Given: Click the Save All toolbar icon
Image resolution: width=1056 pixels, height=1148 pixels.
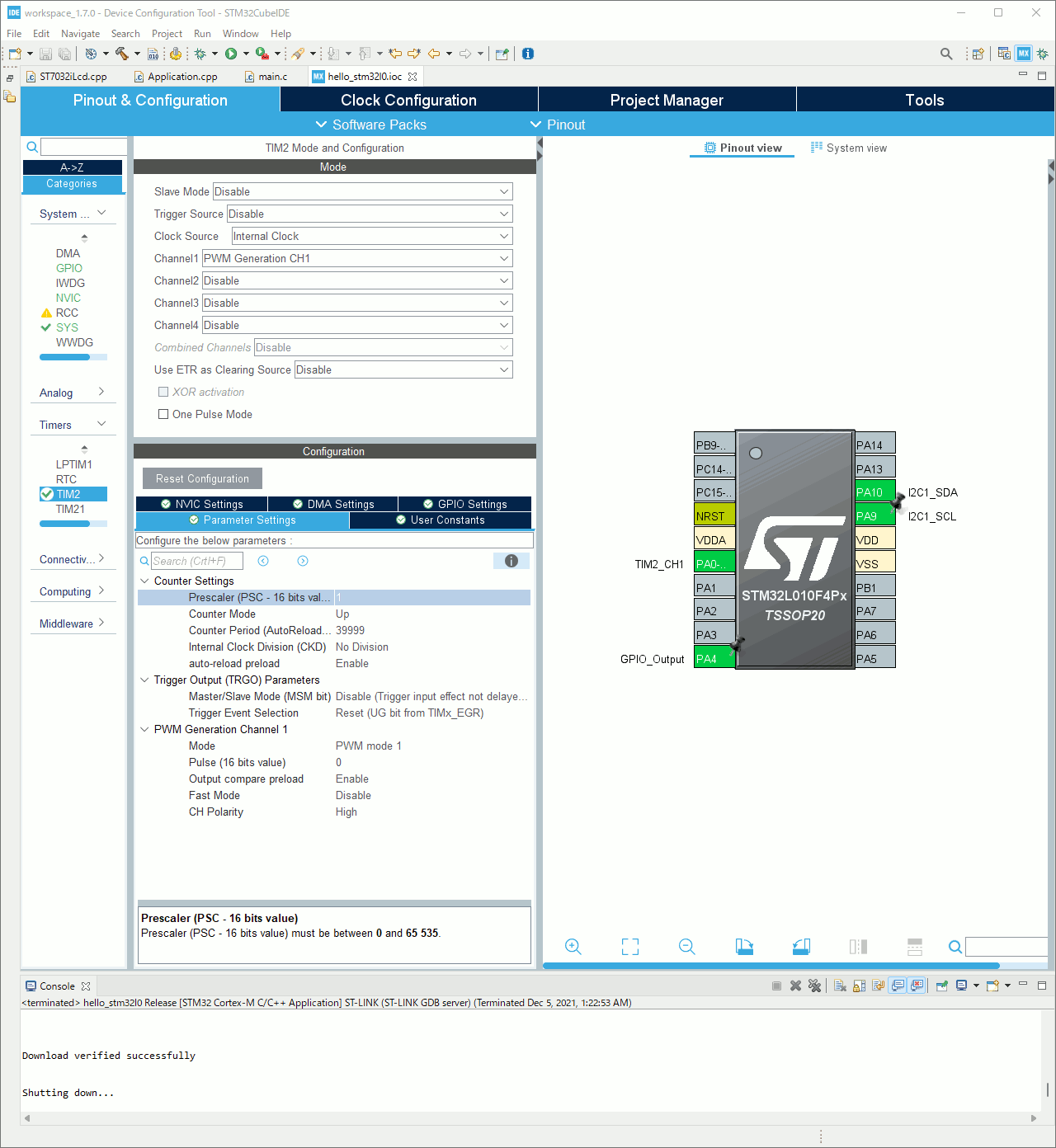Looking at the screenshot, I should (x=64, y=54).
